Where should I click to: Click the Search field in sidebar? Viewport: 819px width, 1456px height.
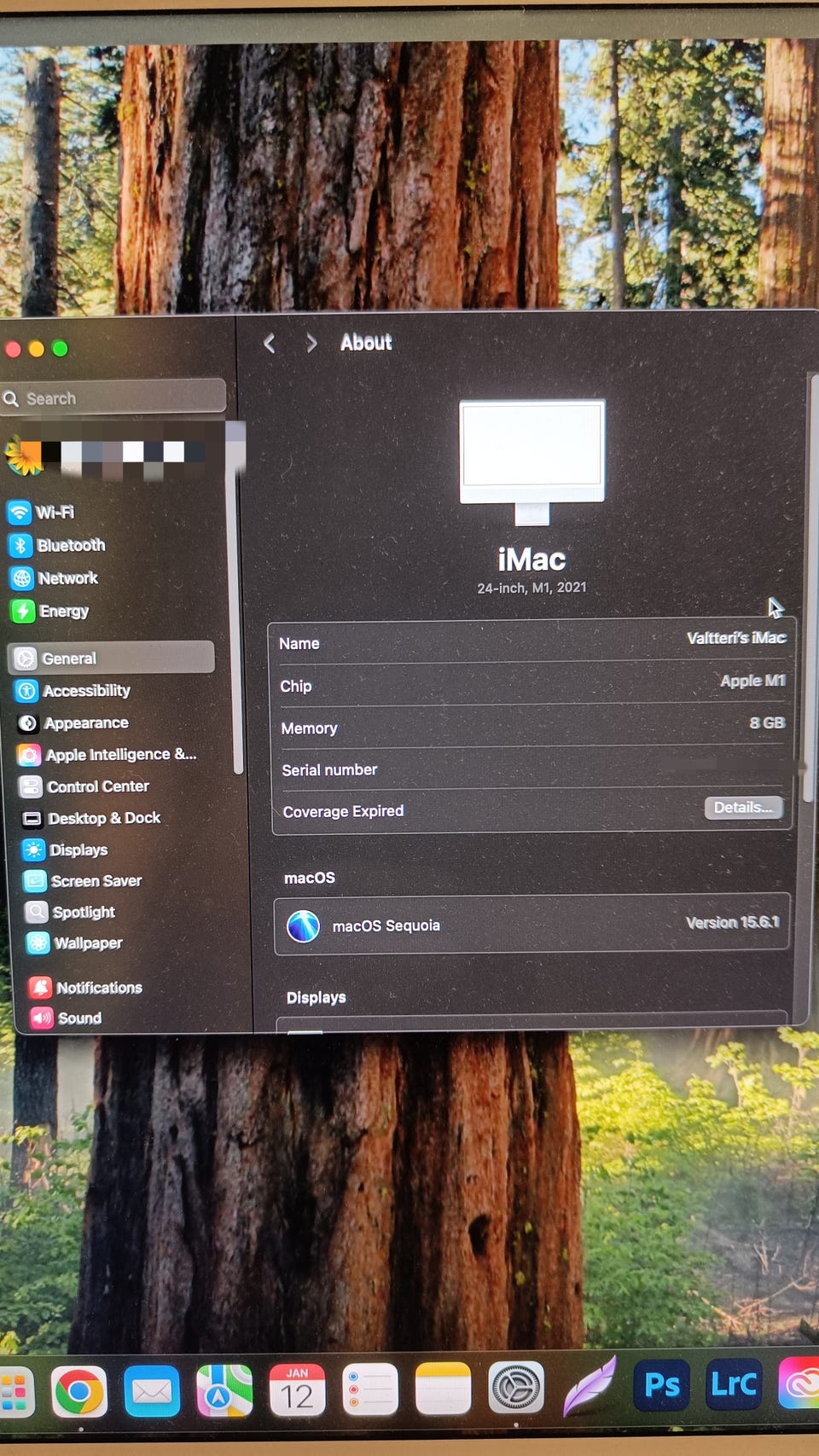click(113, 397)
